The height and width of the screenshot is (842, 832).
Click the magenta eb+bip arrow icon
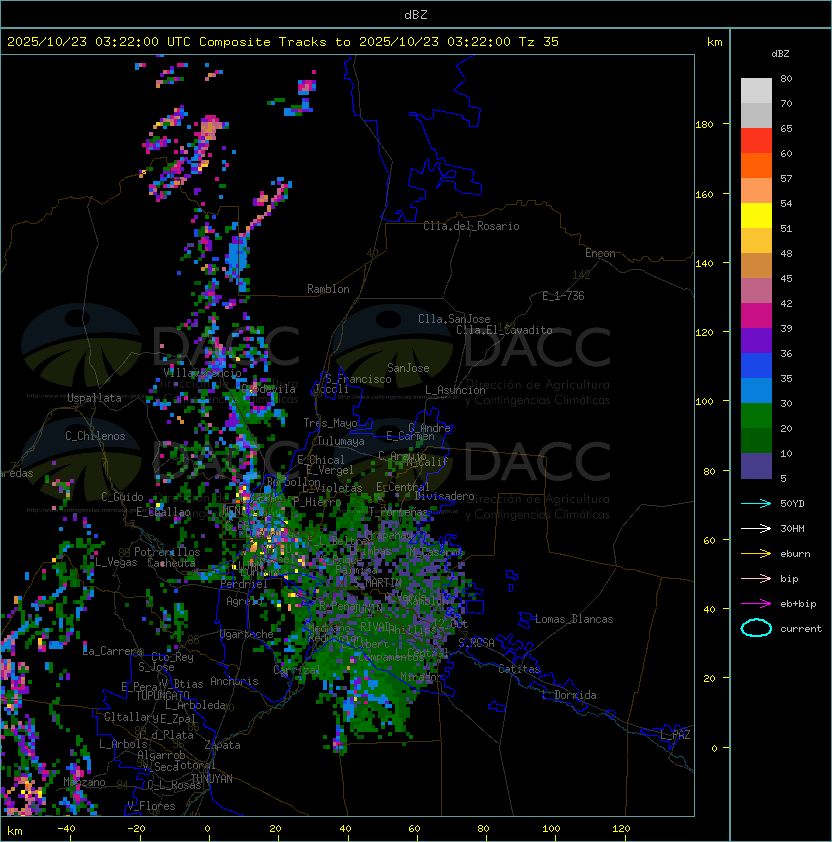[756, 604]
